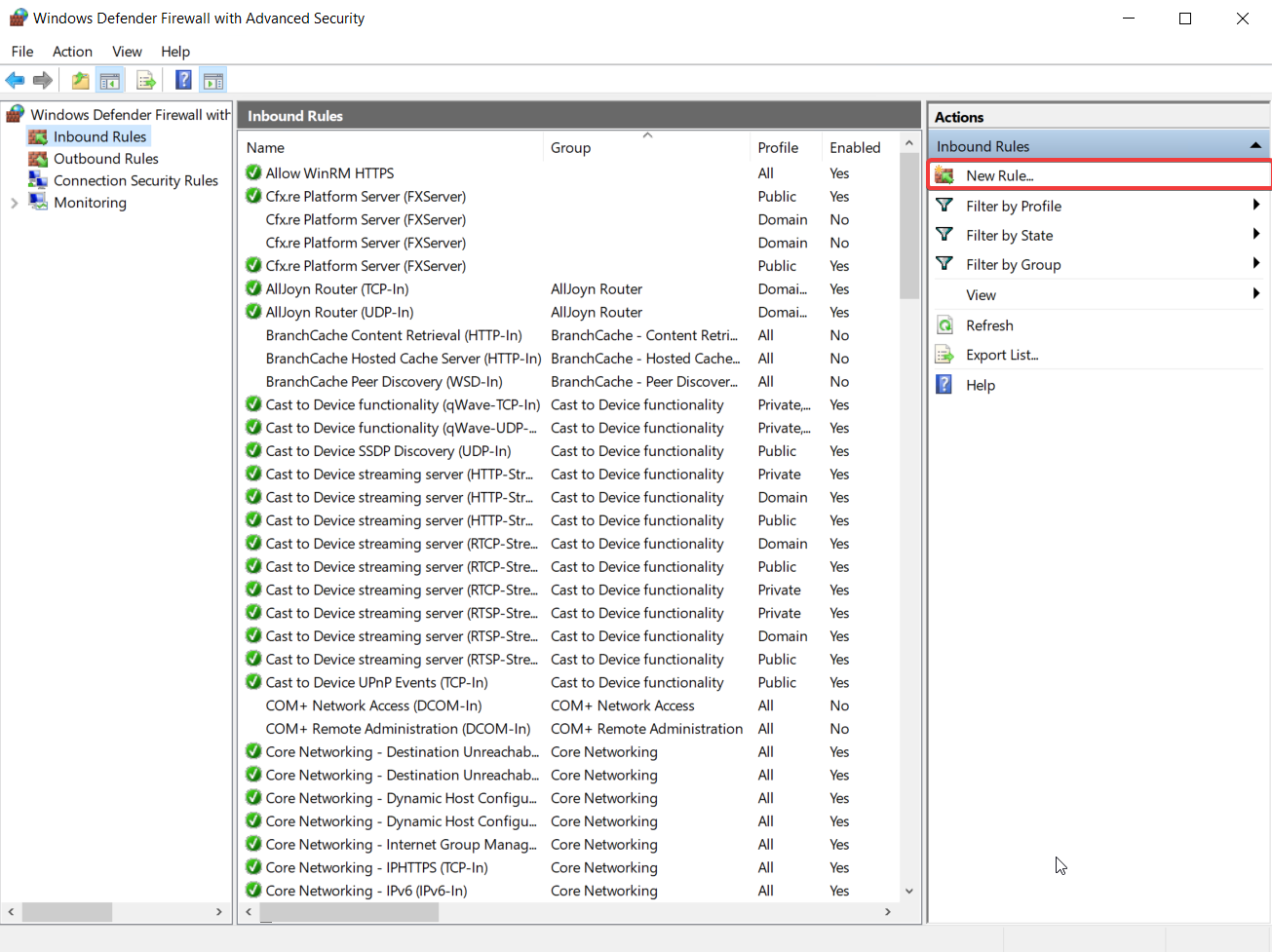Screen dimensions: 1272x952
Task: Toggle the Show/Hide Console Tree toolbar icon
Action: [110, 81]
